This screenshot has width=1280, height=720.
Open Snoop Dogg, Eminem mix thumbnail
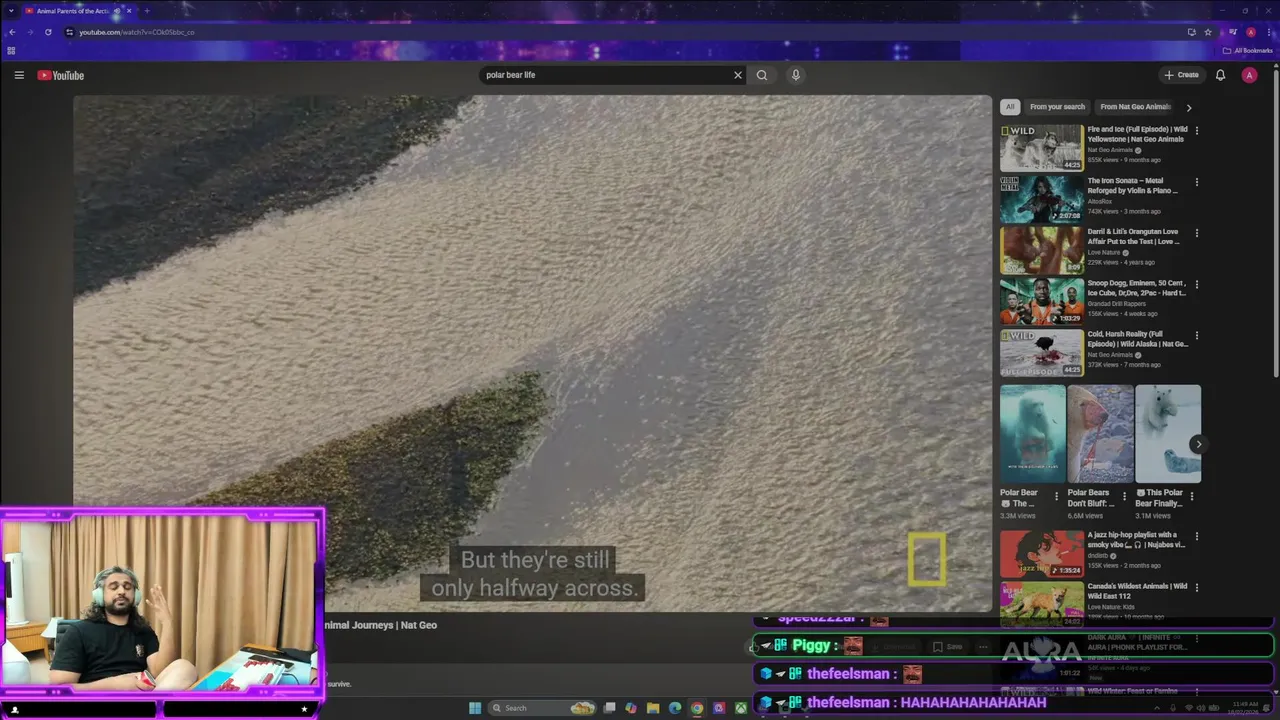pyautogui.click(x=1041, y=301)
